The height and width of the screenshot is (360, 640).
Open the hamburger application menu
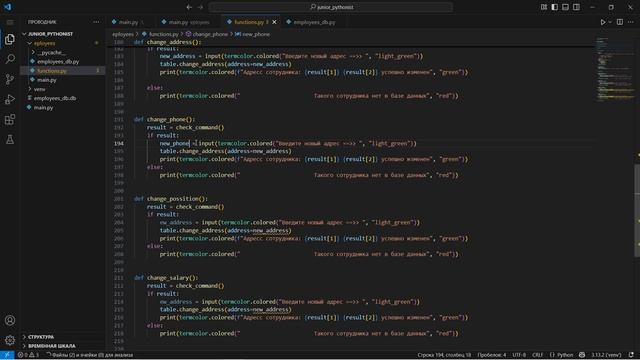point(10,22)
